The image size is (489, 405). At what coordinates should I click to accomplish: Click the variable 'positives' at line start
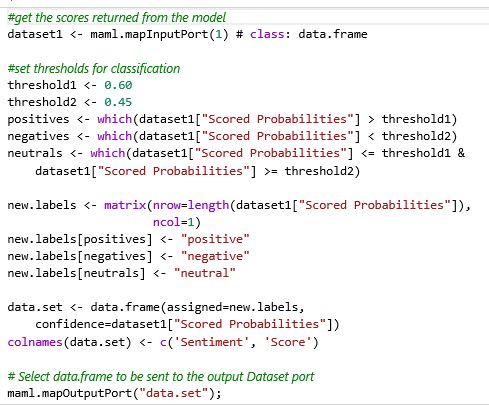click(x=38, y=119)
